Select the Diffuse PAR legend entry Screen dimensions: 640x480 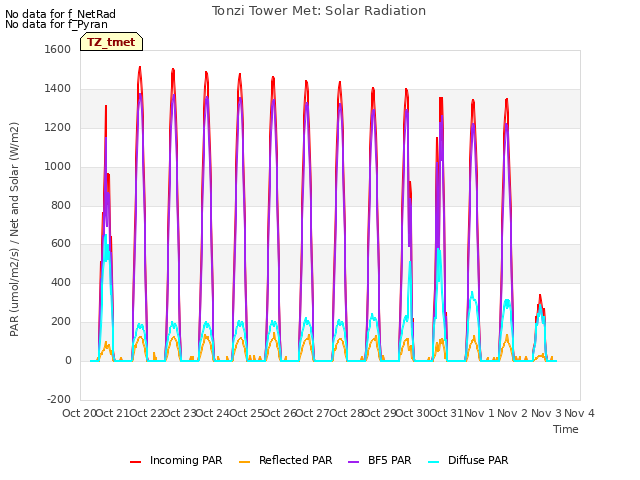click(x=468, y=460)
